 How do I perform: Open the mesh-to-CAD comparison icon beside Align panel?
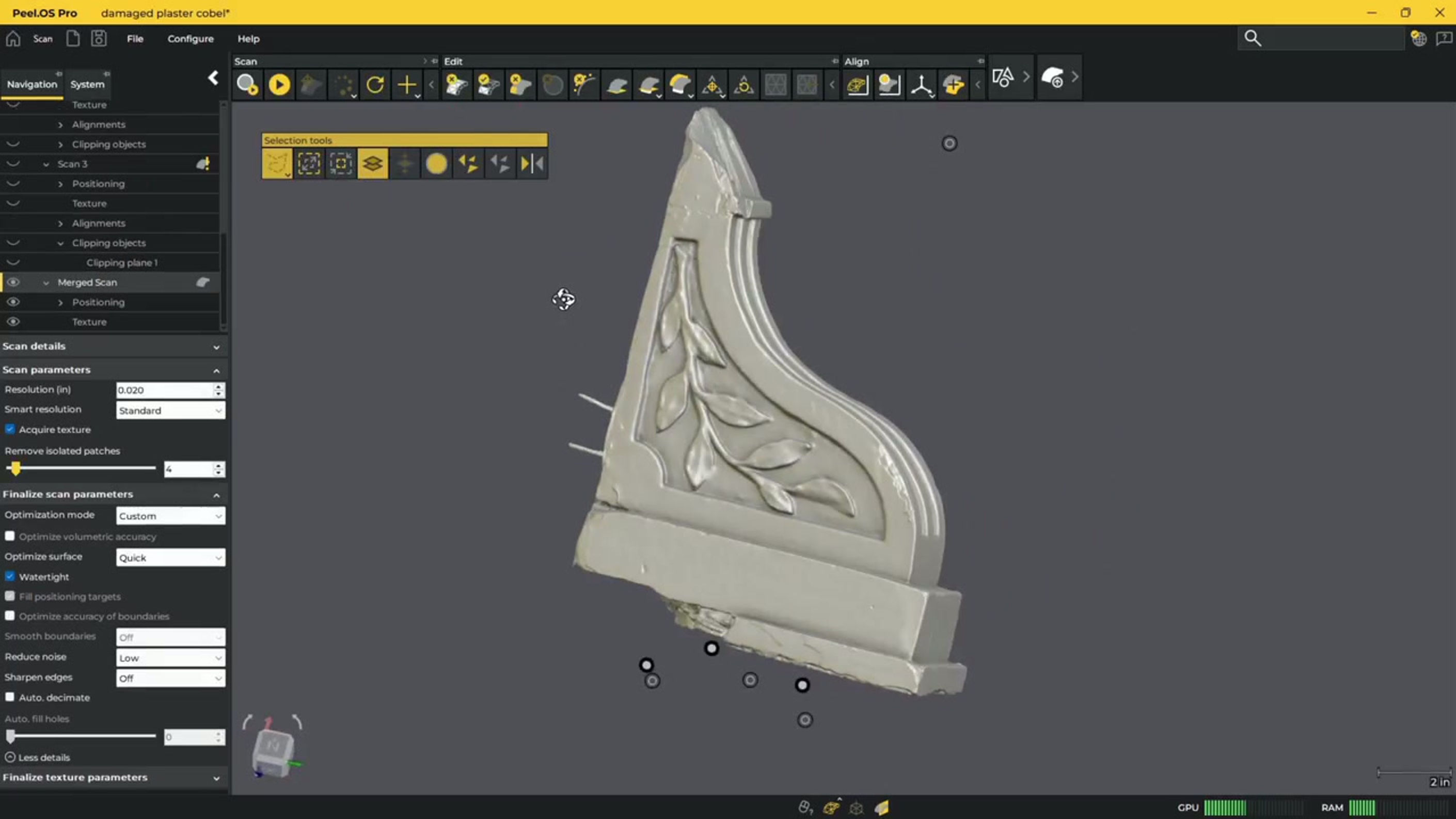(x=1003, y=77)
